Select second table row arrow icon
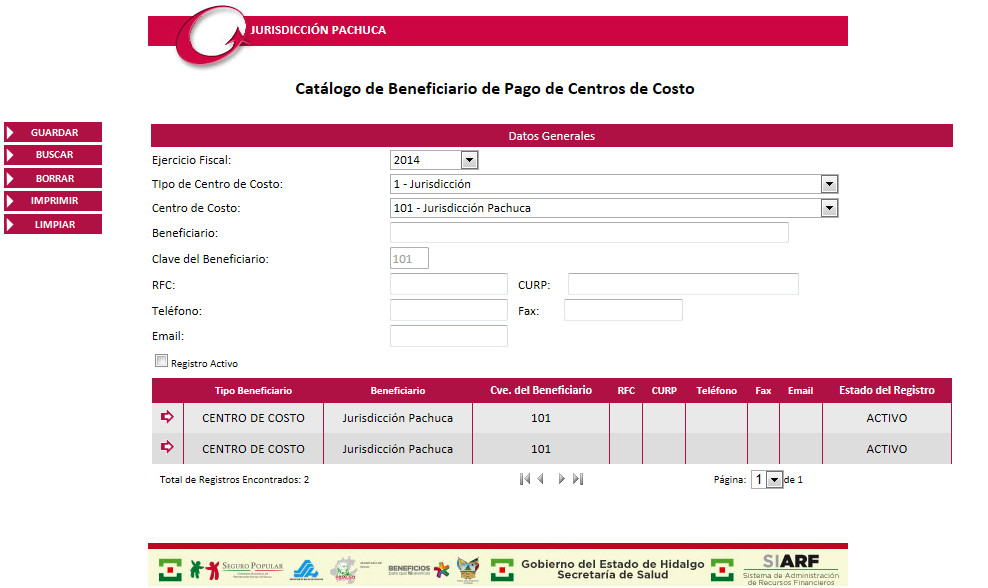 coord(167,447)
